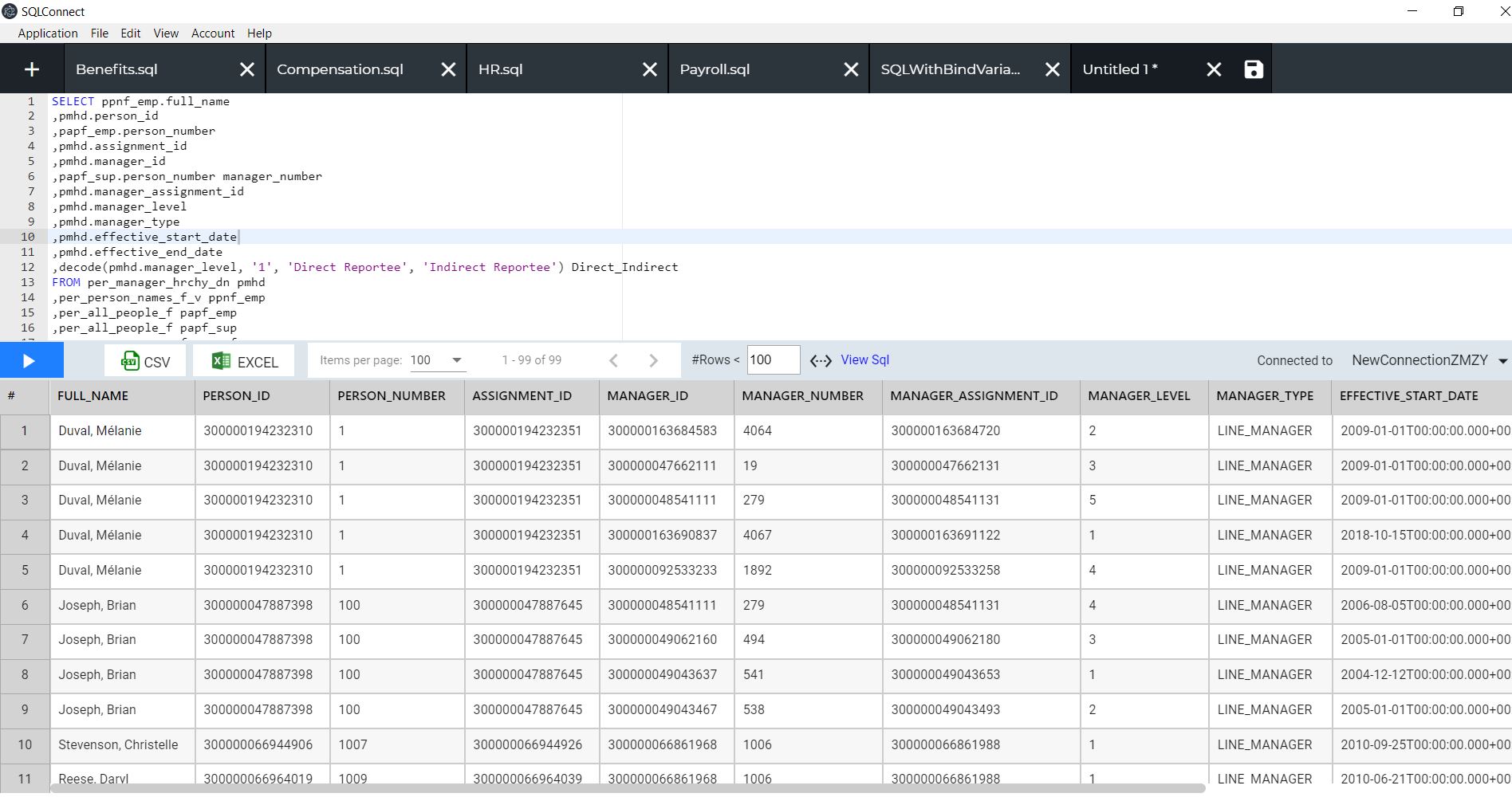Open the bind variables editor

click(x=820, y=360)
